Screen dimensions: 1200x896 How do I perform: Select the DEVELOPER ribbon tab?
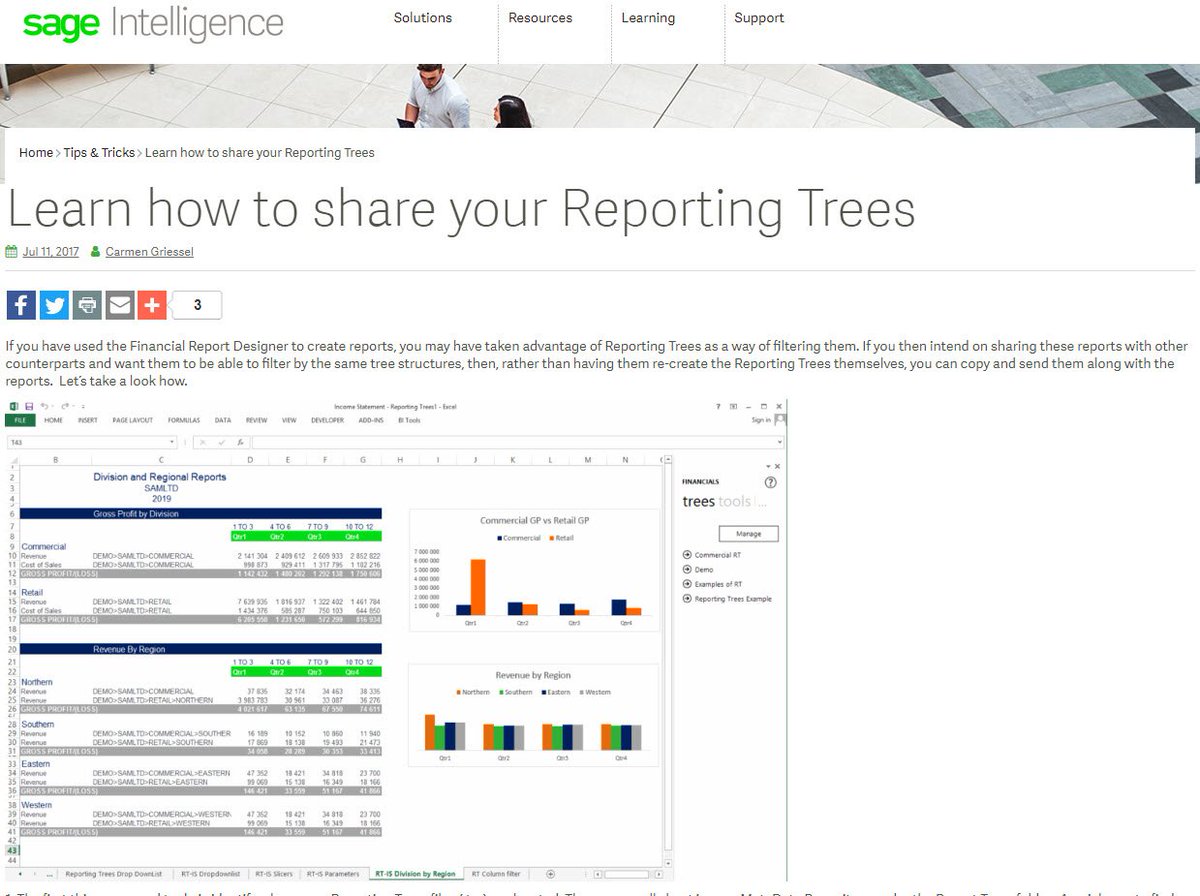(x=327, y=420)
